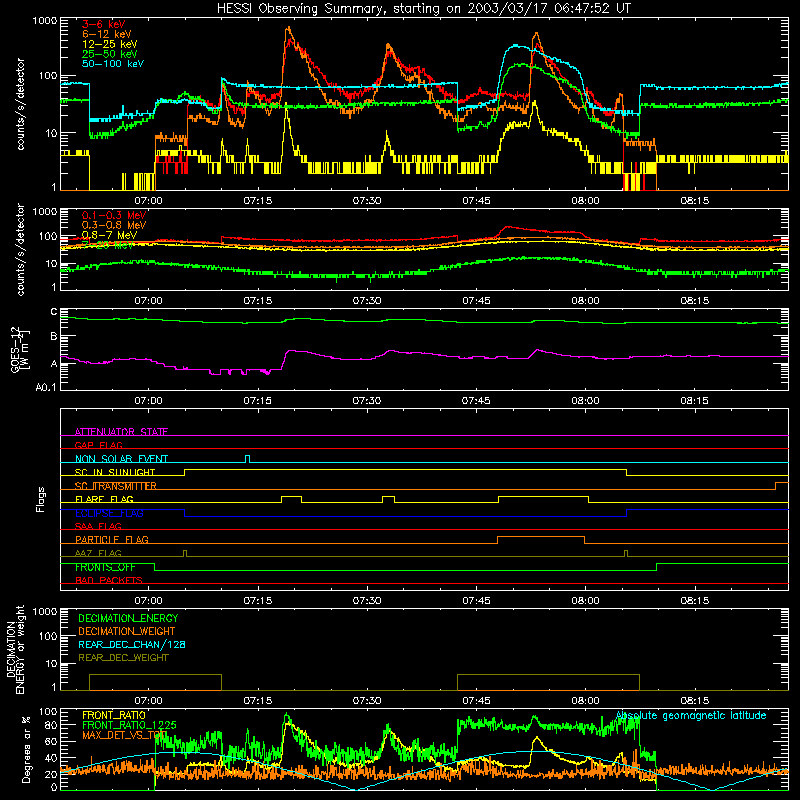Click the 0.1-0.3 MeV legend label
Viewport: 800px width, 800px height.
tap(114, 215)
